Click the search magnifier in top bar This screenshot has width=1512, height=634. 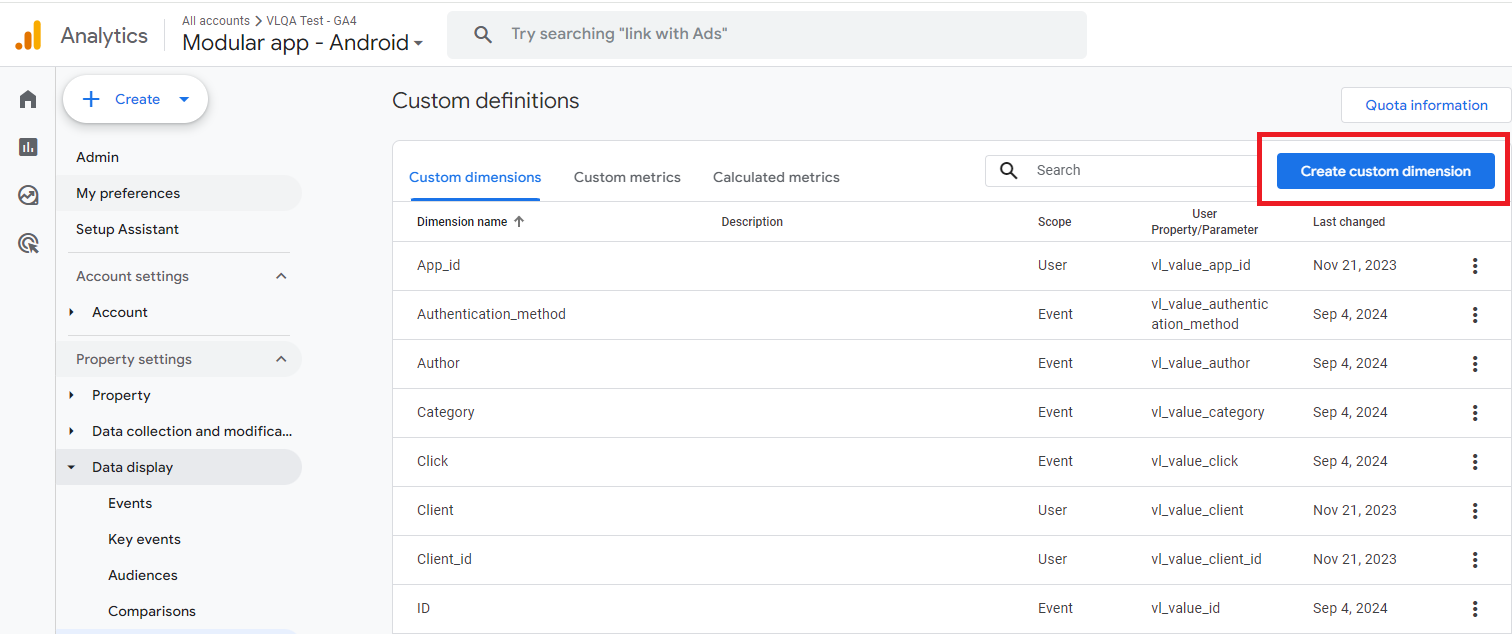(x=483, y=35)
